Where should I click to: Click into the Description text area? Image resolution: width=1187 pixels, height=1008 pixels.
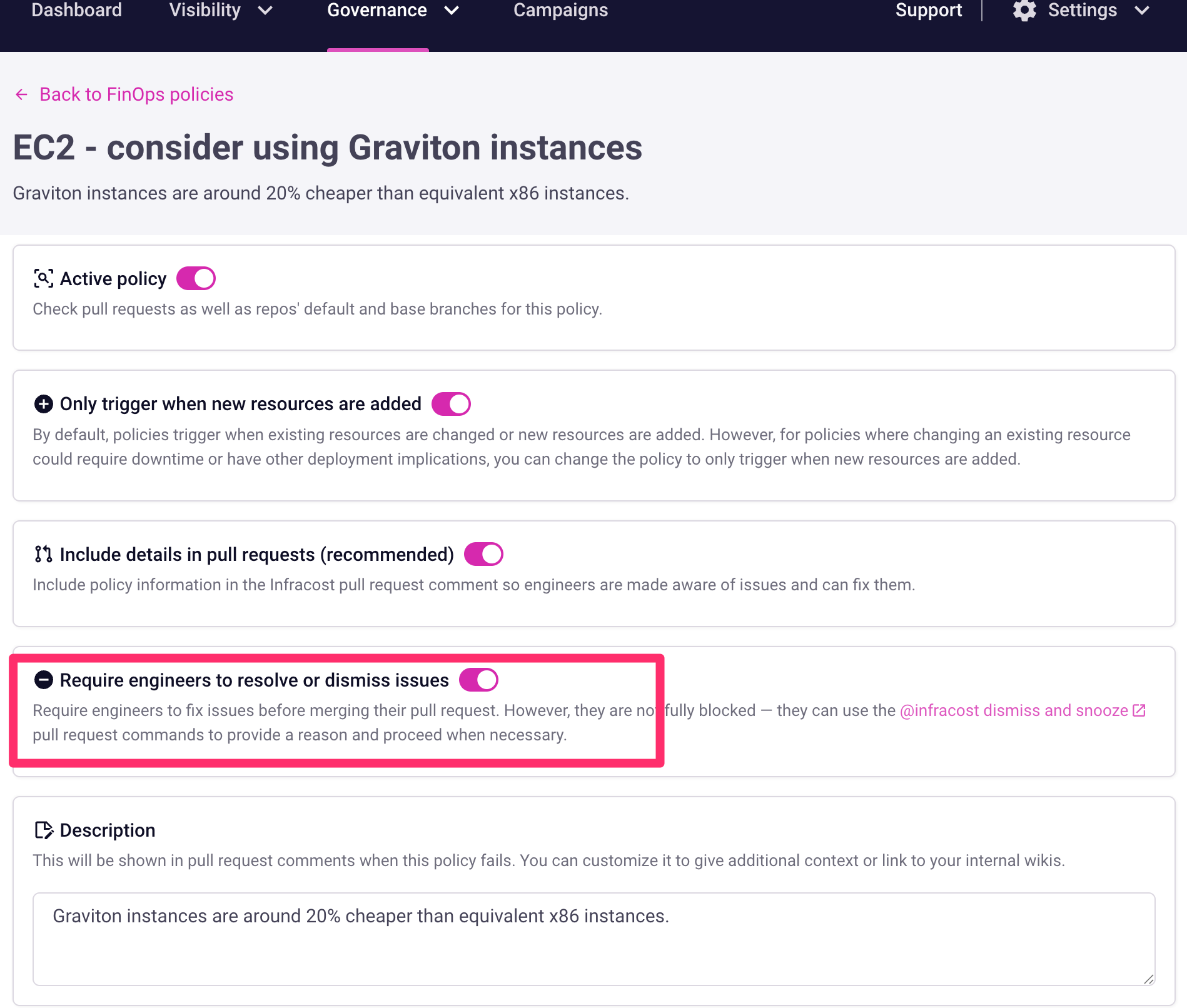tap(593, 939)
